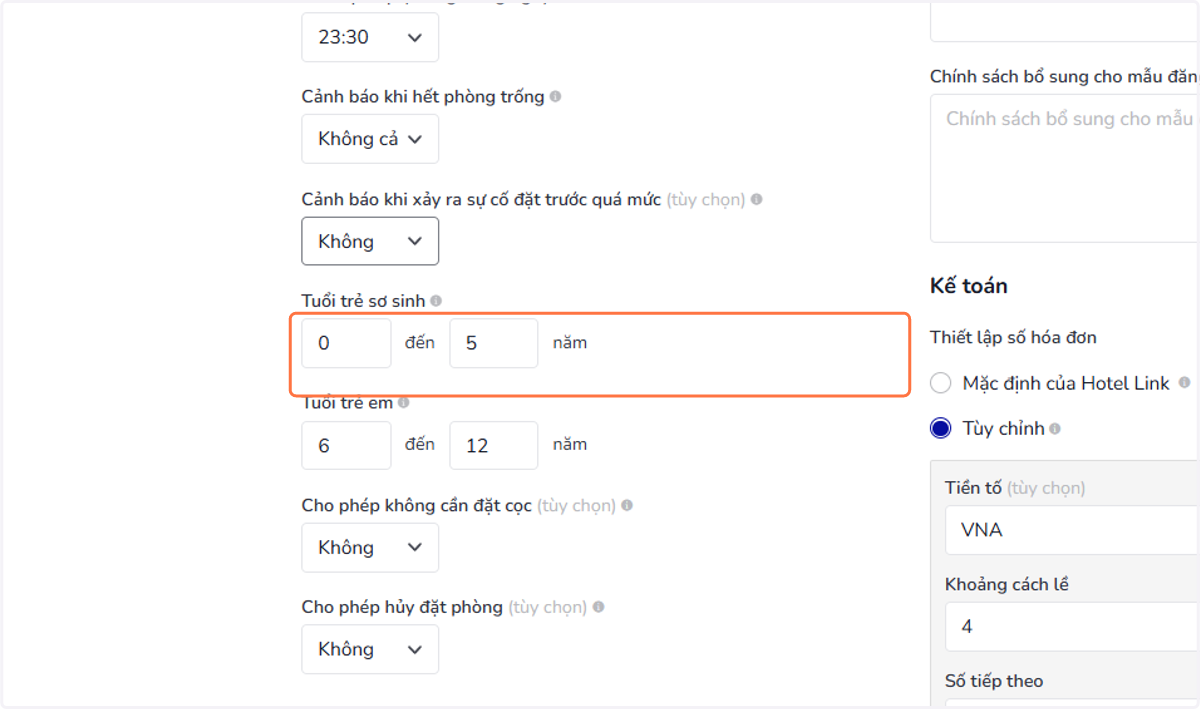Open the 'Cho phép không cần đặt cọc' dropdown
Viewport: 1200px width, 709px height.
370,547
